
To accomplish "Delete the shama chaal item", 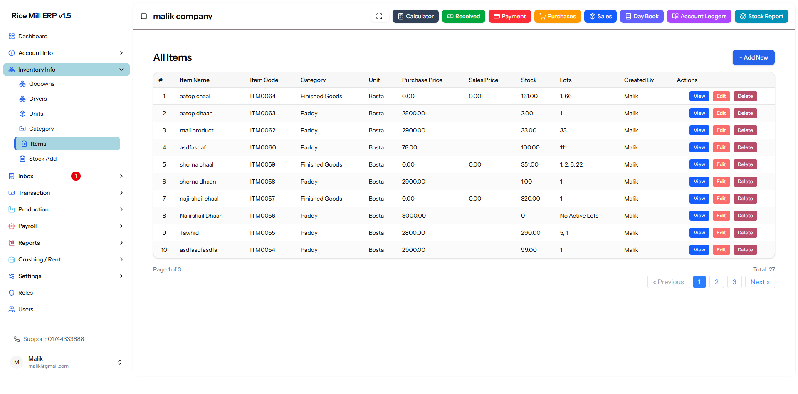I will point(745,164).
